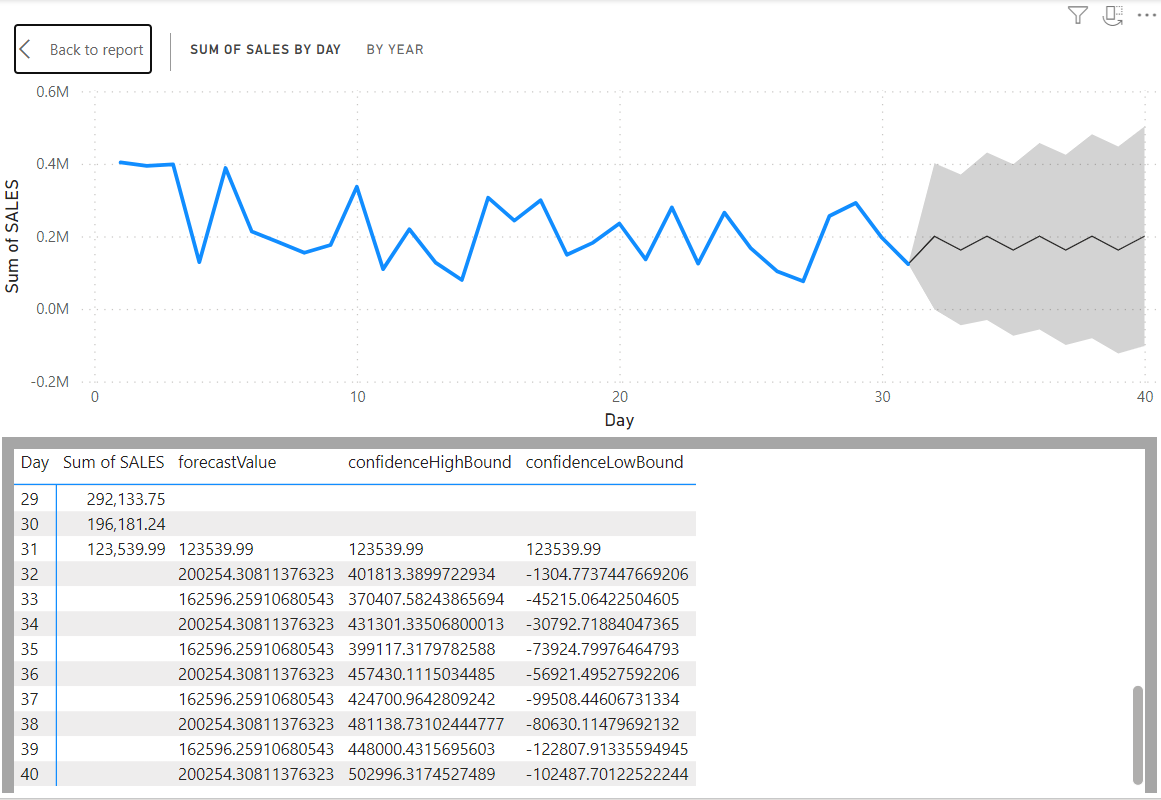Click the back arrow chevron
The image size is (1161, 800).
coord(26,50)
